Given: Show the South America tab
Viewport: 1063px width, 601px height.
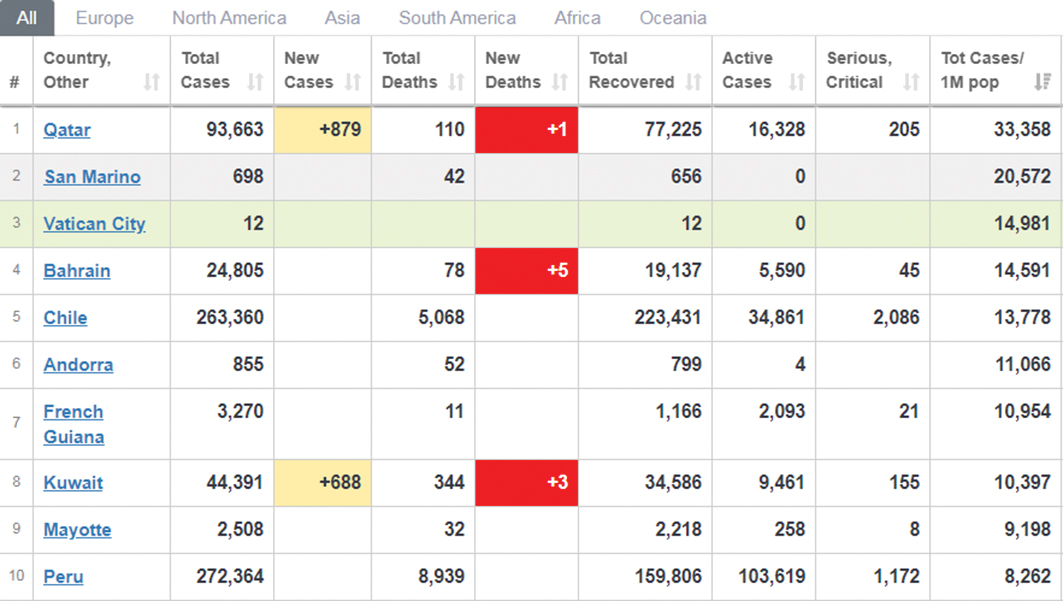Looking at the screenshot, I should (457, 18).
